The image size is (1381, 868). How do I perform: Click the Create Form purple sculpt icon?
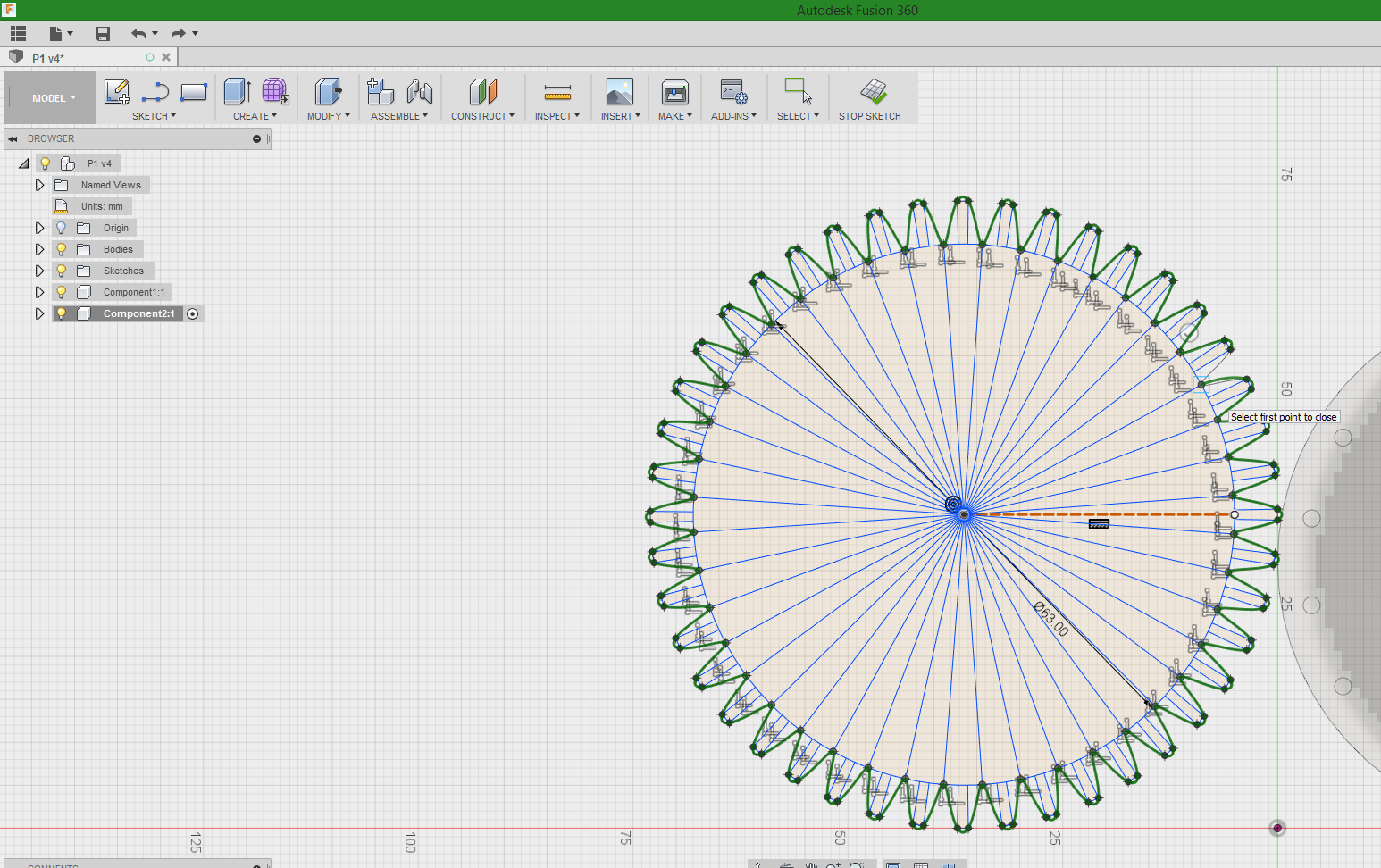(x=275, y=91)
